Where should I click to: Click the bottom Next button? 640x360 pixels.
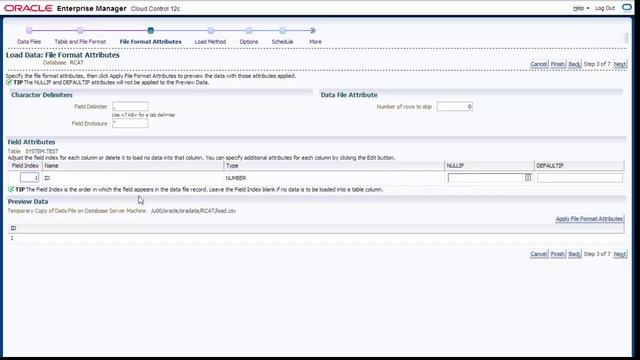click(620, 254)
